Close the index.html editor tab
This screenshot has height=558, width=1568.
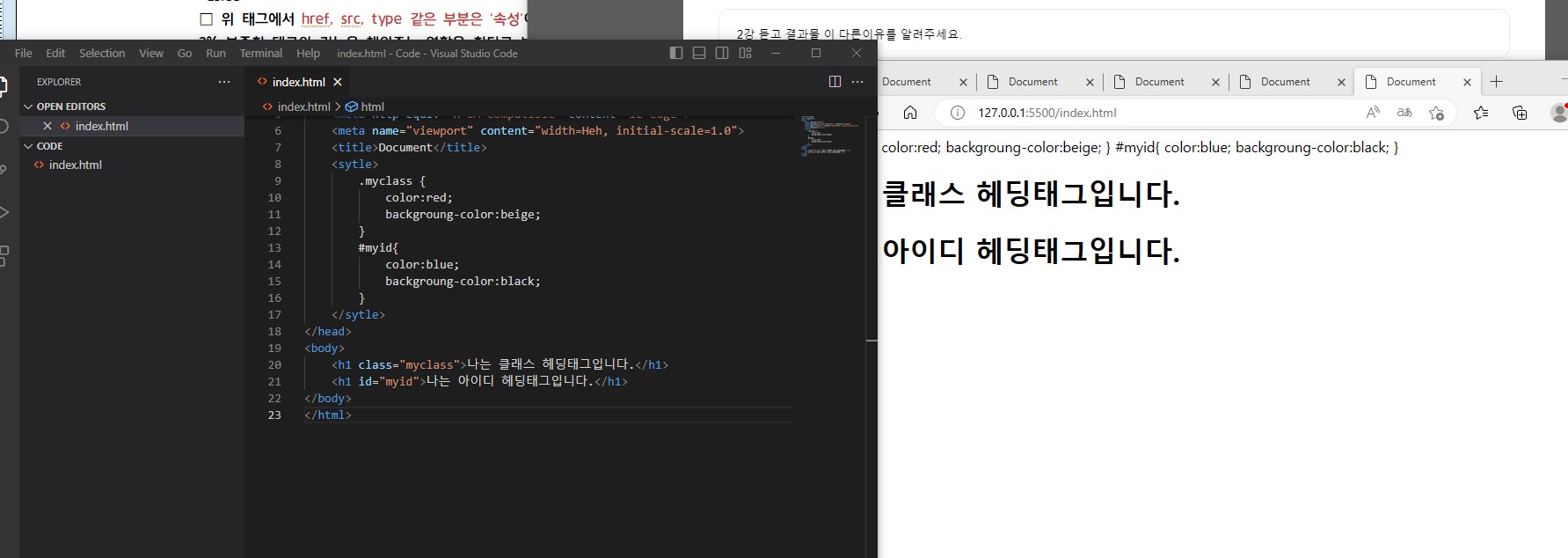(x=338, y=82)
